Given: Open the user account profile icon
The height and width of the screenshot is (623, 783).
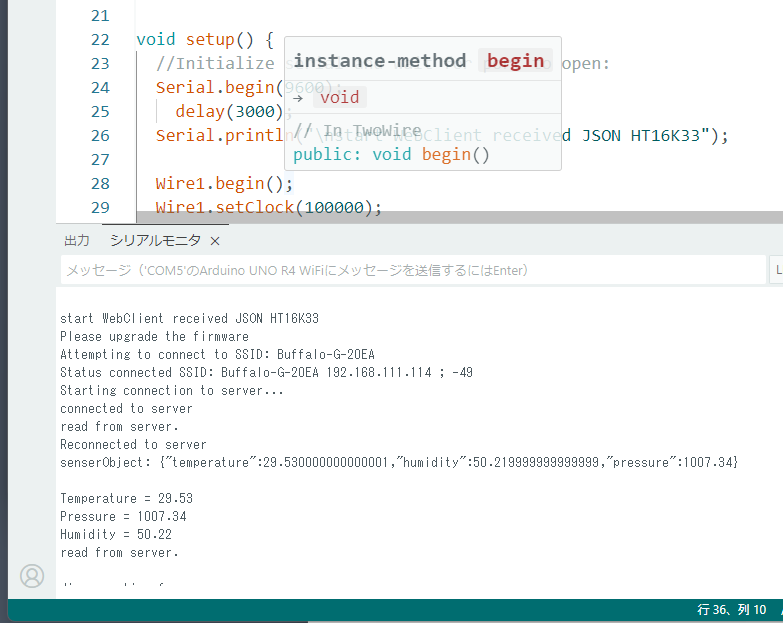Looking at the screenshot, I should click(x=32, y=576).
